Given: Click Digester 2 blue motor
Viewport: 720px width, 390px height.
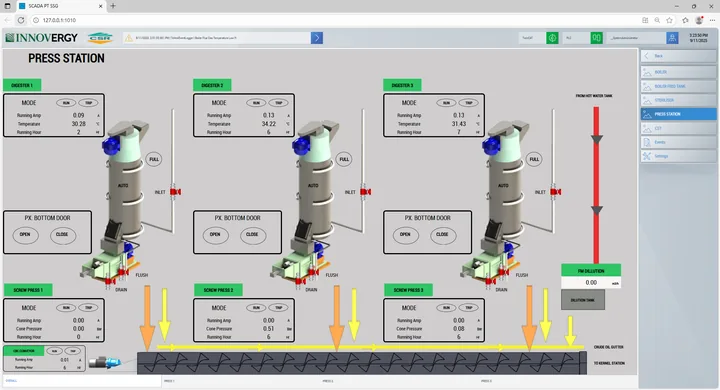Looking at the screenshot, I should 301,145.
